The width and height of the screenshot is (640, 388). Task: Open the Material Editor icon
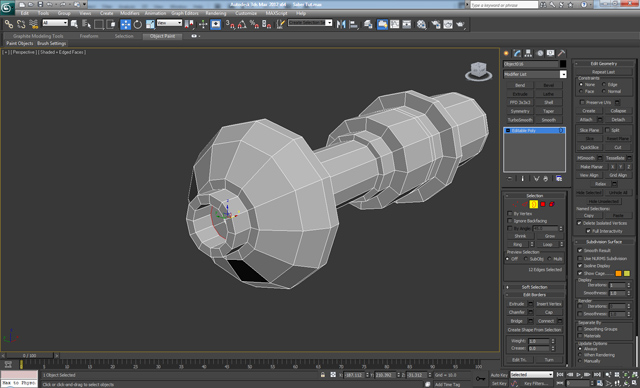(x=421, y=24)
